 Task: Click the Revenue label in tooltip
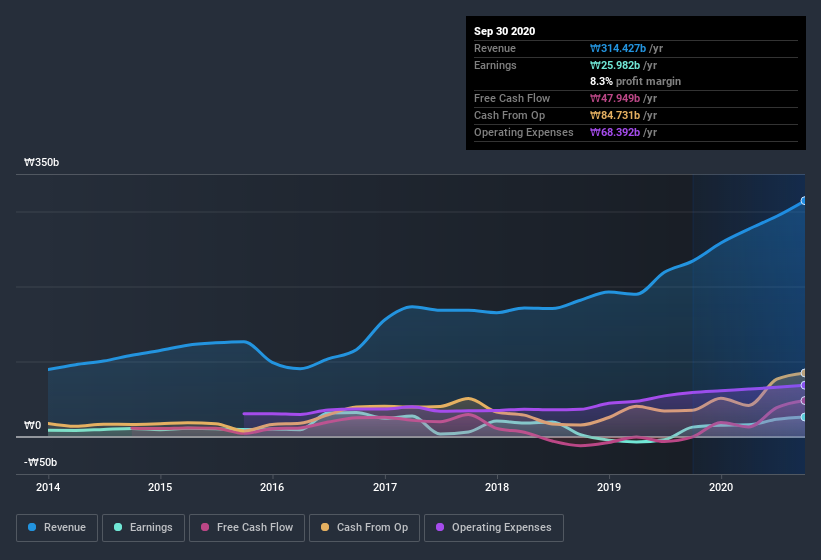point(495,48)
